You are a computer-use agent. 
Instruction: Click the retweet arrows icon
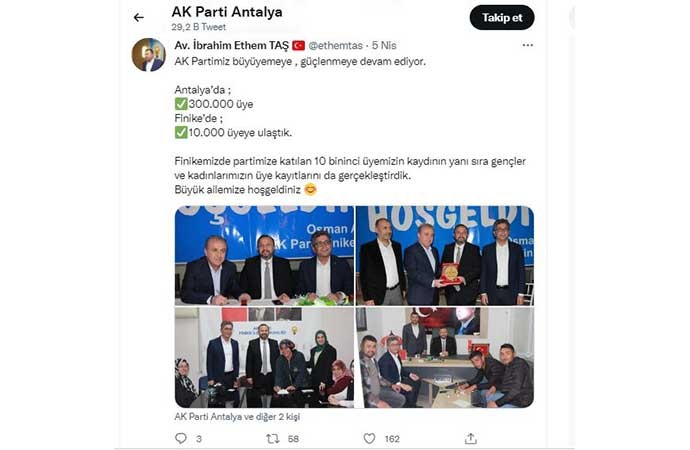272,438
